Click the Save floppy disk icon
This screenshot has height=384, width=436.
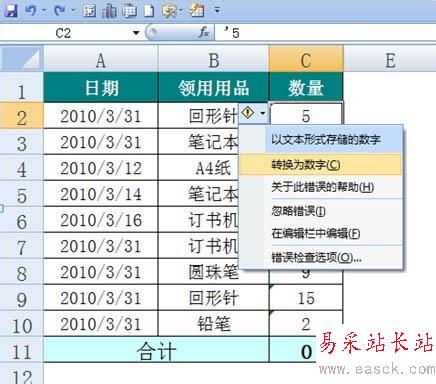(11, 10)
